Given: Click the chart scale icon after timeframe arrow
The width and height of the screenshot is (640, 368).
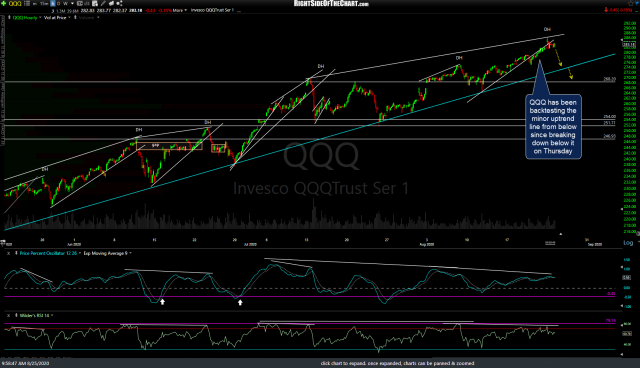Looking at the screenshot, I should tap(80, 4).
